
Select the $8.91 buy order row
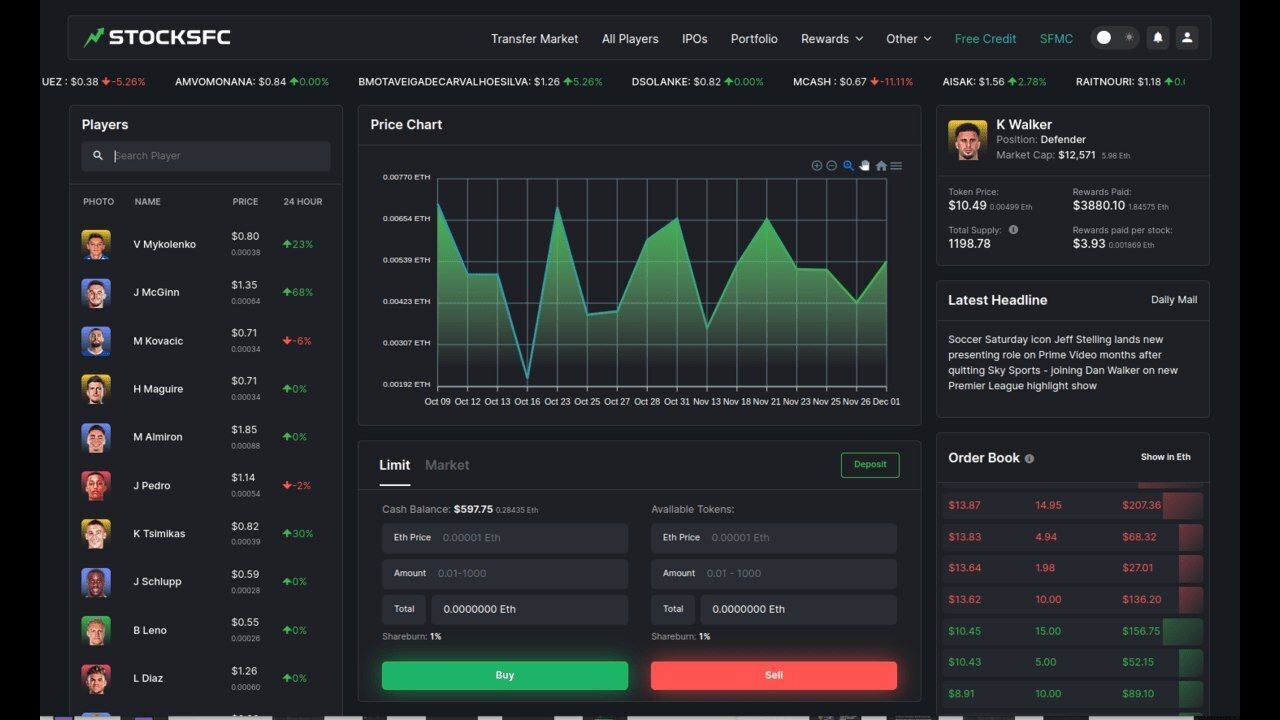1073,694
